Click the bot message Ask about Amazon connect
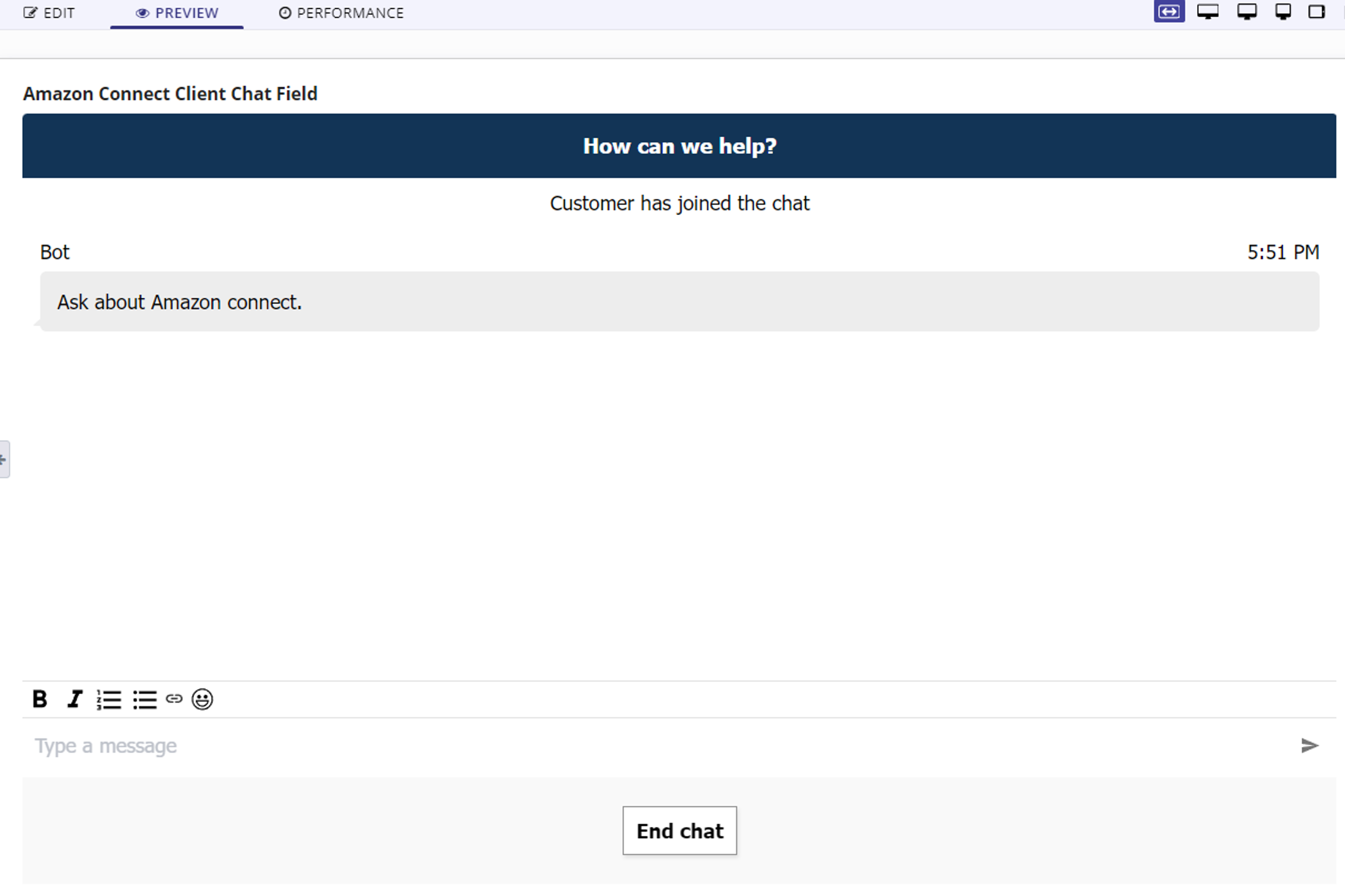The height and width of the screenshot is (896, 1345). pyautogui.click(x=680, y=302)
